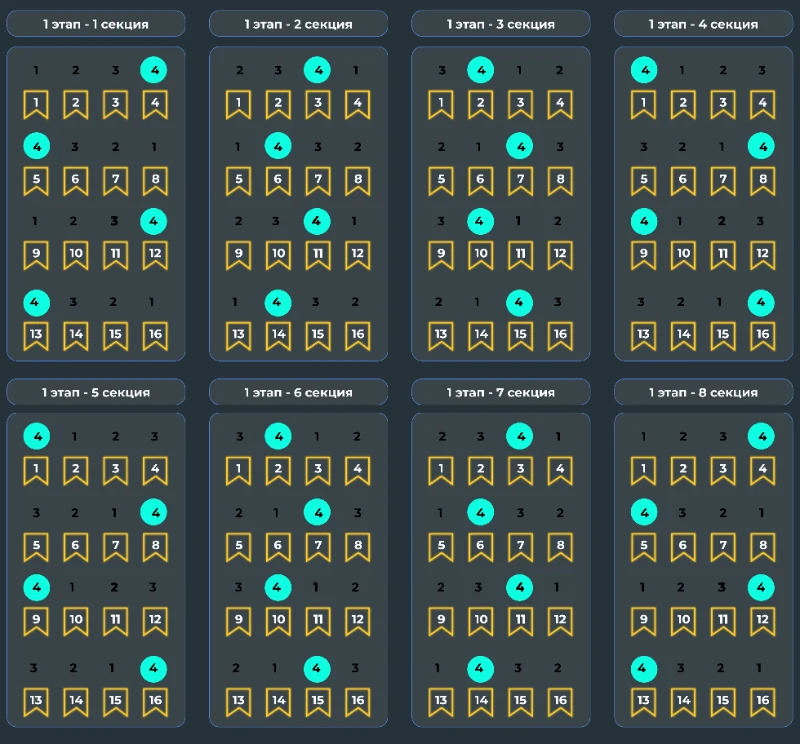Click bookmark 9 in the 7 секция panel
The height and width of the screenshot is (744, 800).
tap(441, 621)
